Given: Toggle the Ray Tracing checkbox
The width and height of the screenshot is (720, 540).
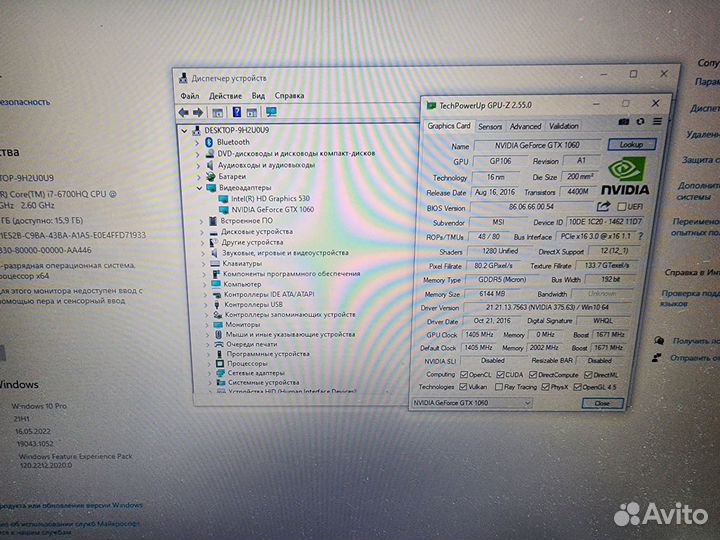Looking at the screenshot, I should pyautogui.click(x=499, y=387).
